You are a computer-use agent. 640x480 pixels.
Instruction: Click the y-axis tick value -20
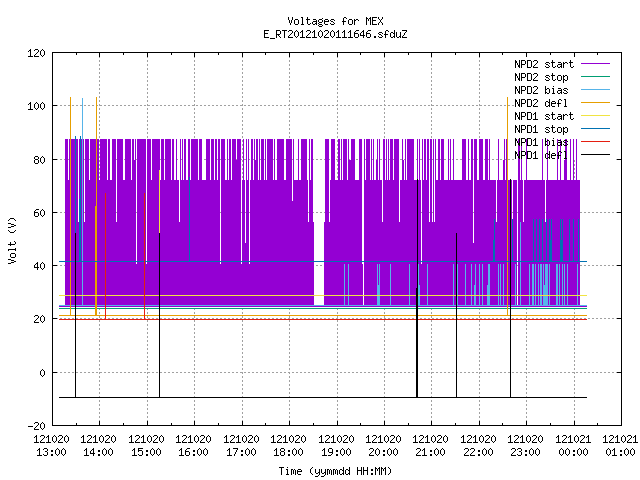point(36,426)
